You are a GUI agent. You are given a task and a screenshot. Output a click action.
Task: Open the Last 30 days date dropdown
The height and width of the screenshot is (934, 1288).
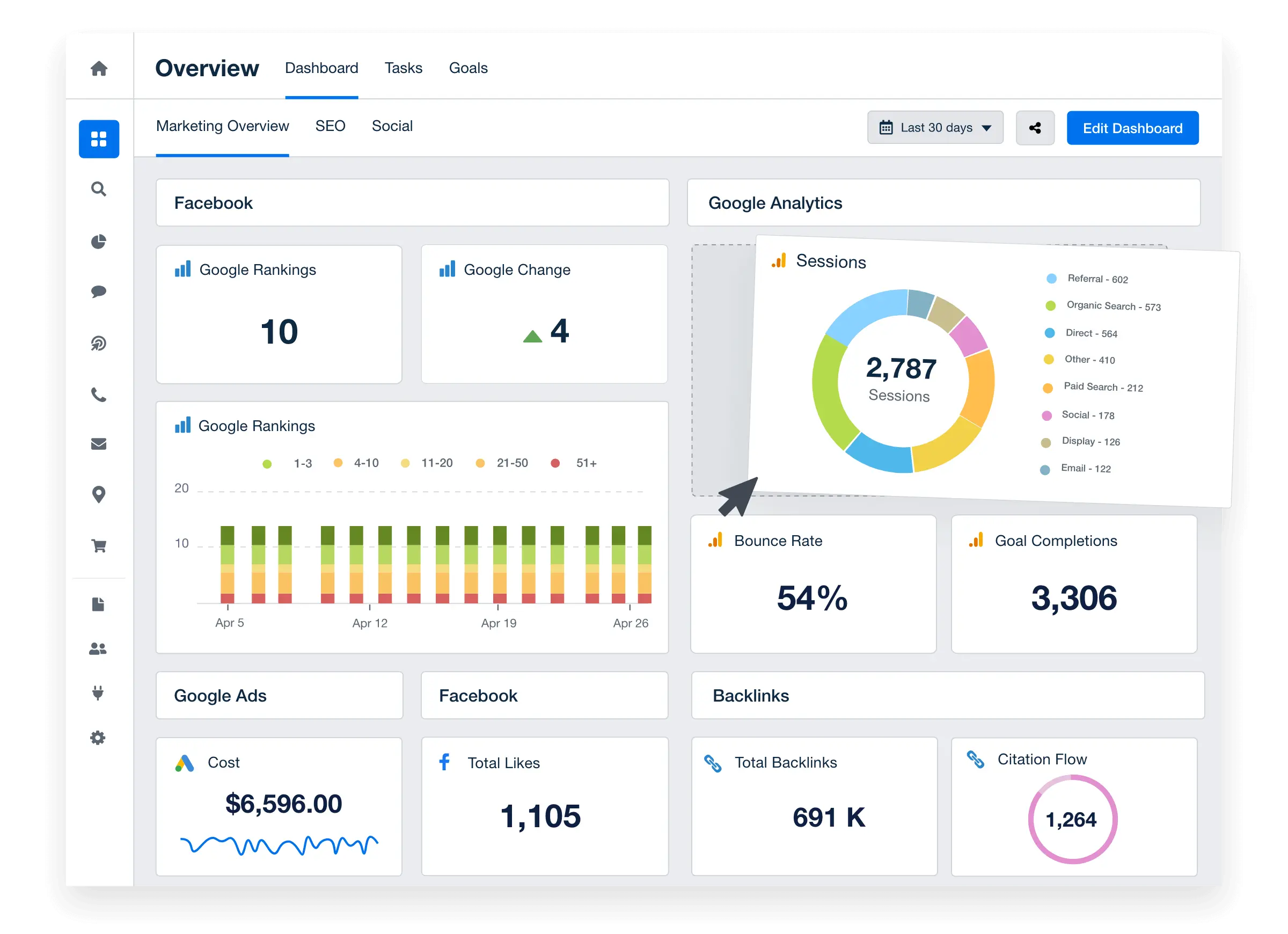click(x=935, y=128)
